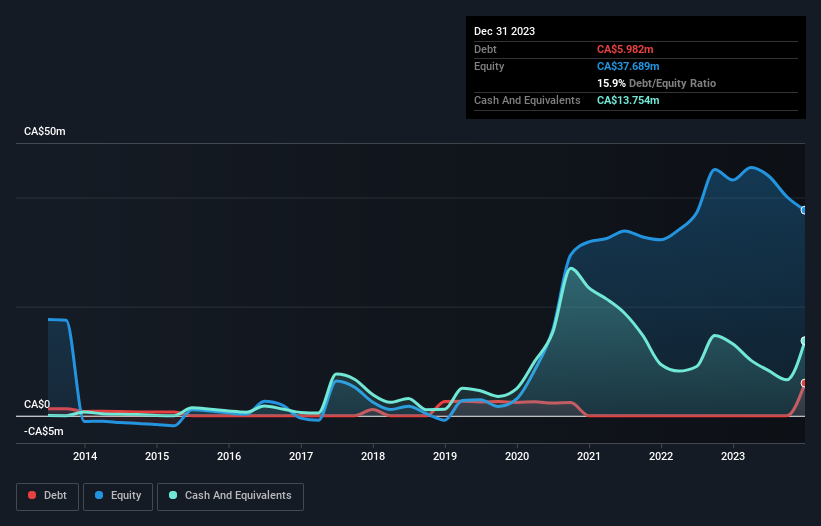
Task: Click the 2017 x-axis label
Action: (x=301, y=456)
